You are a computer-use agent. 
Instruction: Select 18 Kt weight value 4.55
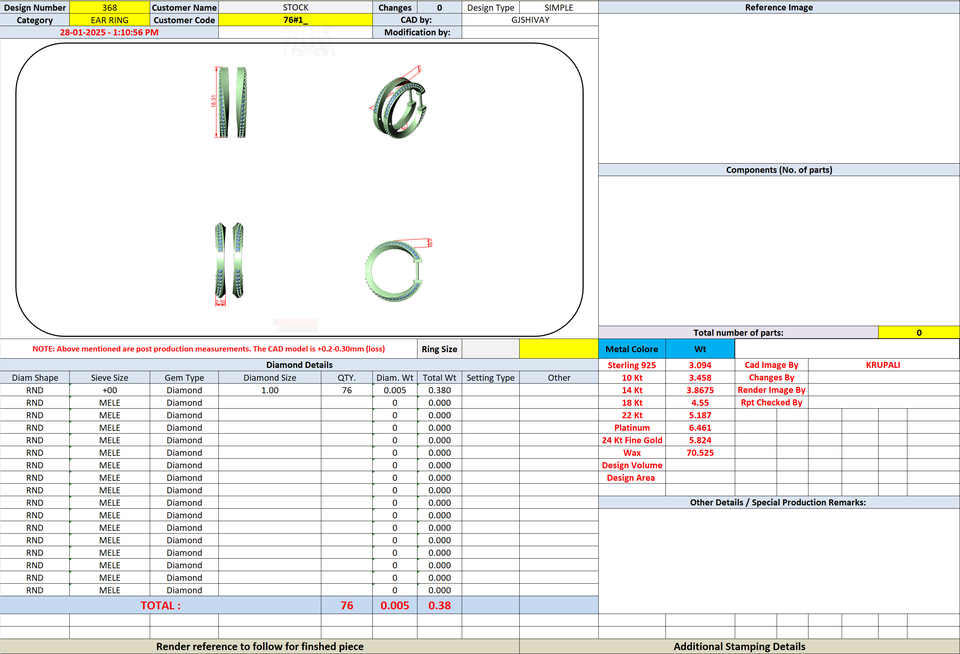pyautogui.click(x=700, y=403)
